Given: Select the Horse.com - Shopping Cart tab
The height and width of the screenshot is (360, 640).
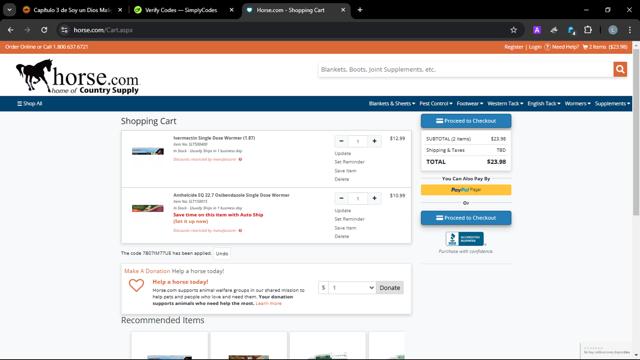Looking at the screenshot, I should pyautogui.click(x=291, y=10).
